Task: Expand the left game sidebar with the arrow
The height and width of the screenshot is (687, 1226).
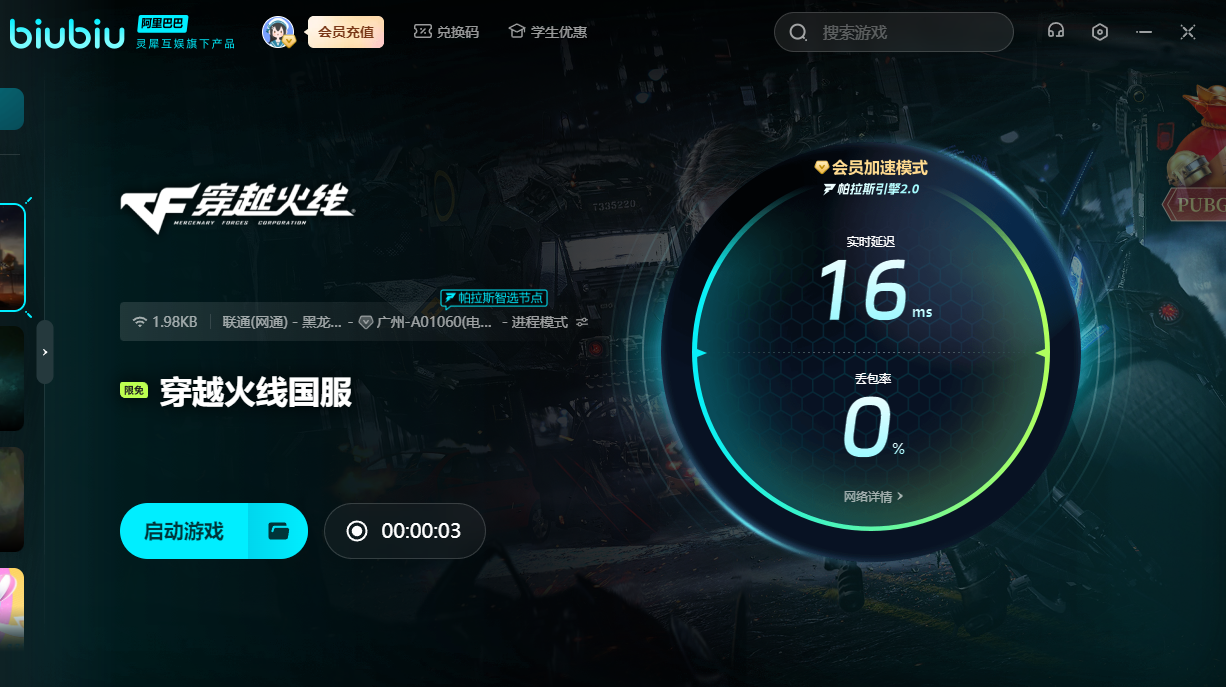Action: point(45,352)
